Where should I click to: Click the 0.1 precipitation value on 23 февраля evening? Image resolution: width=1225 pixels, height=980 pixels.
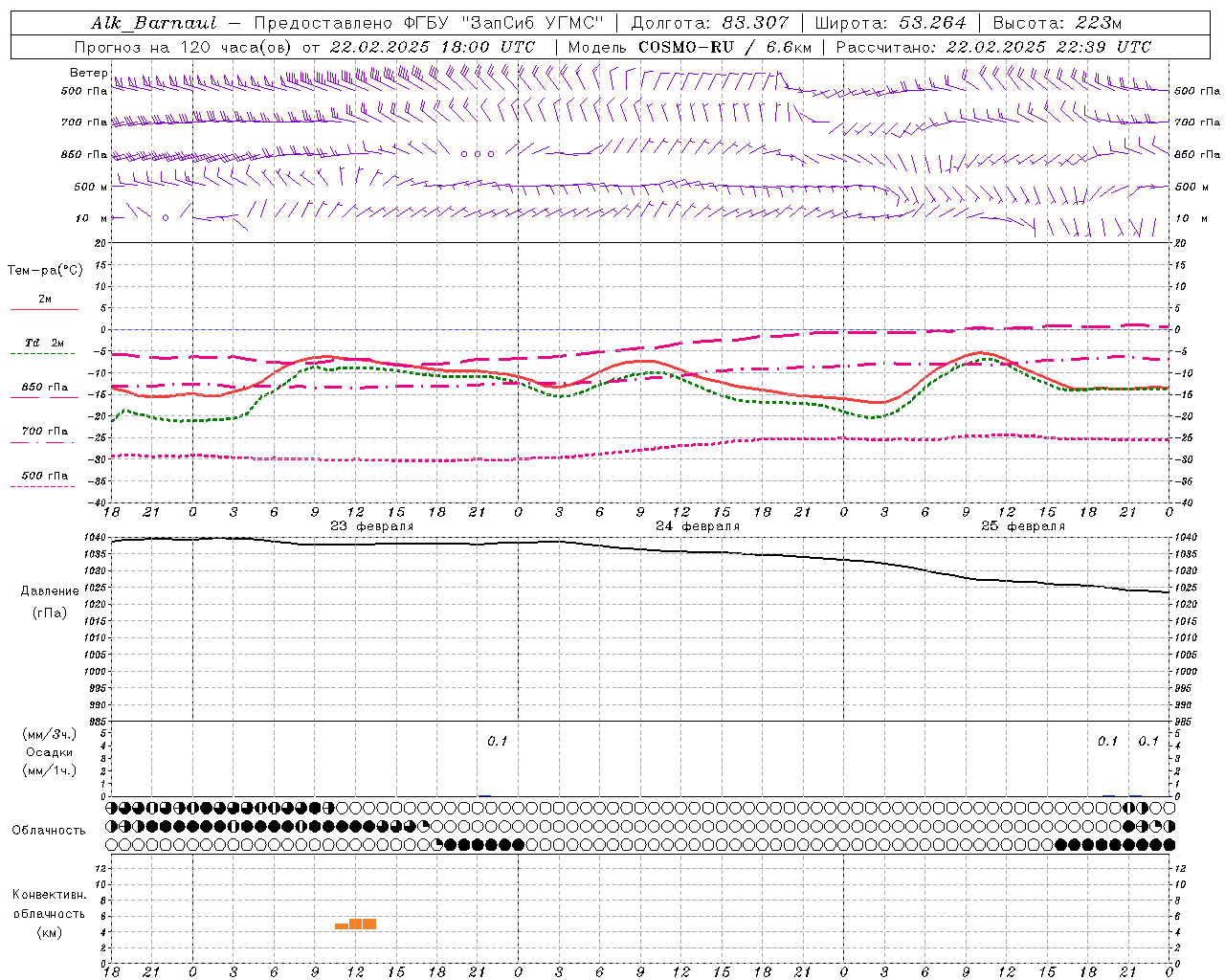pyautogui.click(x=498, y=742)
